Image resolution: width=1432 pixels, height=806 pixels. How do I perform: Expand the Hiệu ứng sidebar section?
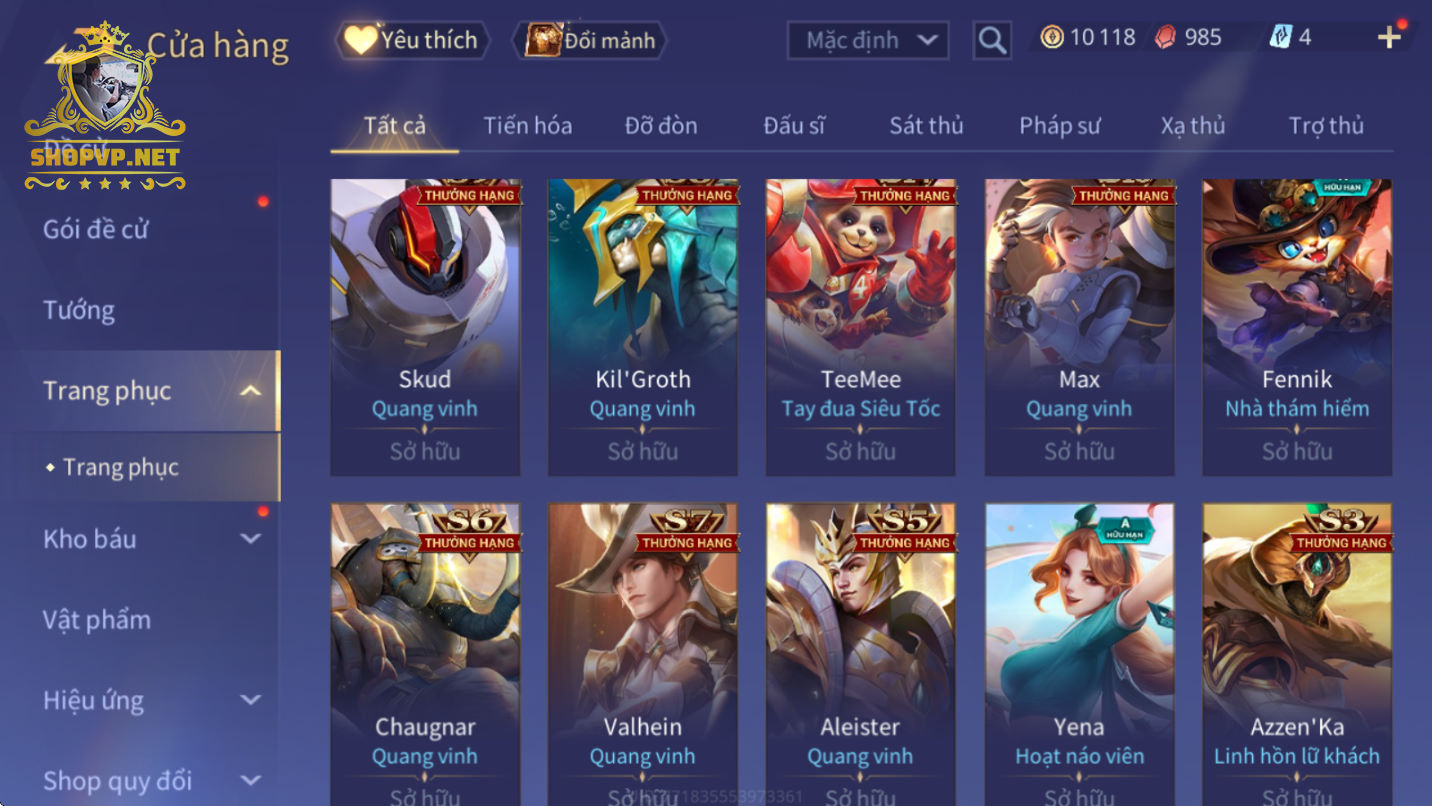[251, 700]
